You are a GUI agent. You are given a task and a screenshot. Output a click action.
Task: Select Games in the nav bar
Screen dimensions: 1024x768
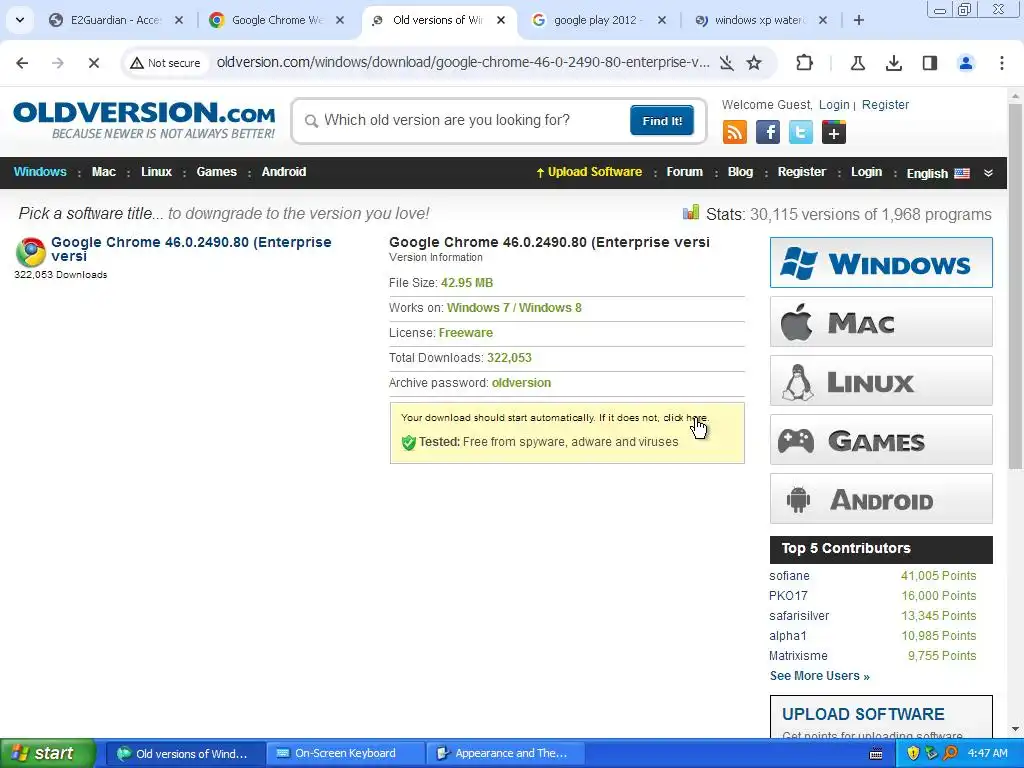coord(216,172)
